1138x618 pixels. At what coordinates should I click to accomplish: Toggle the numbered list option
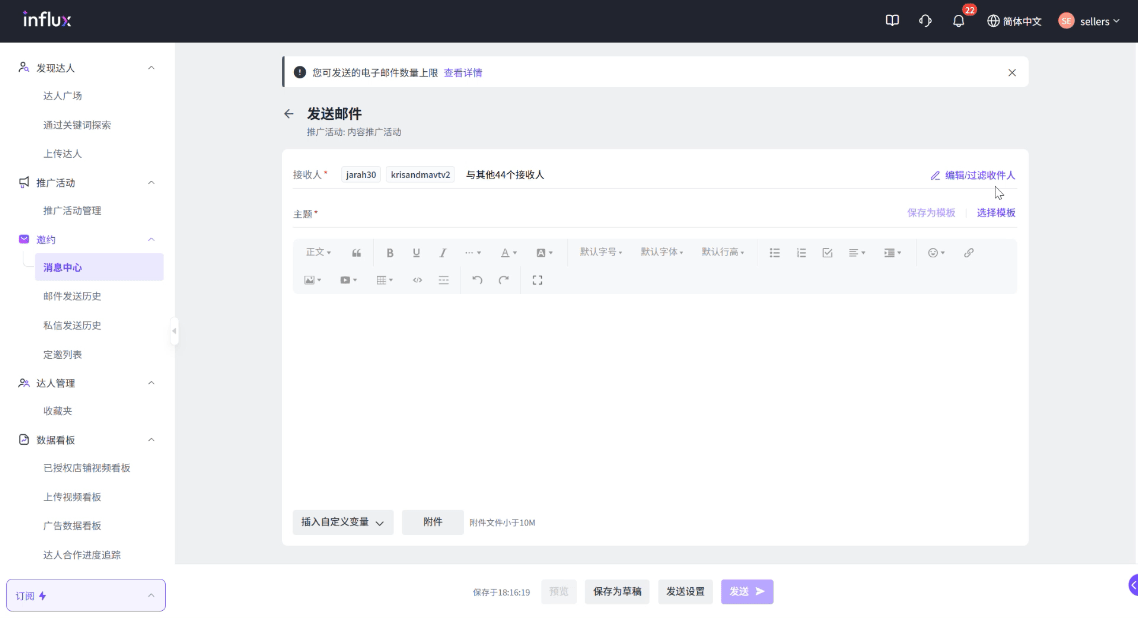click(801, 253)
